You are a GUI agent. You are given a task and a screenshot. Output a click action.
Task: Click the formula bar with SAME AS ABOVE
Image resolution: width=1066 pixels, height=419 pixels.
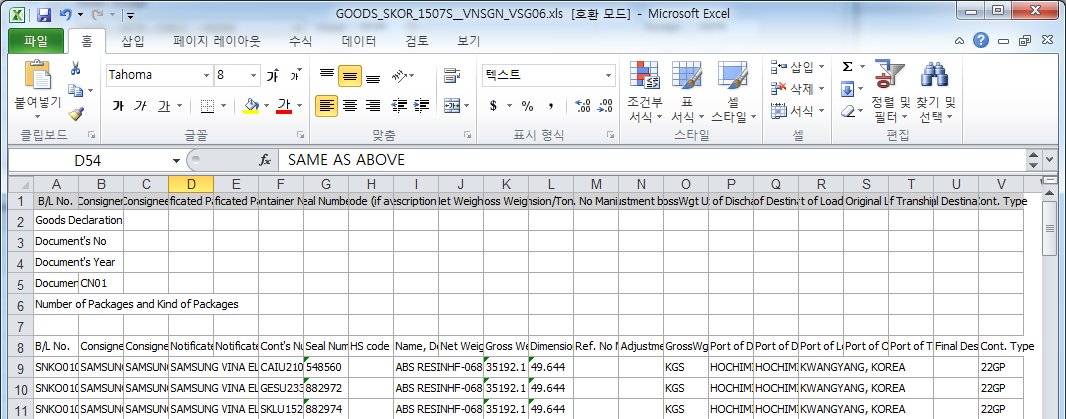654,161
